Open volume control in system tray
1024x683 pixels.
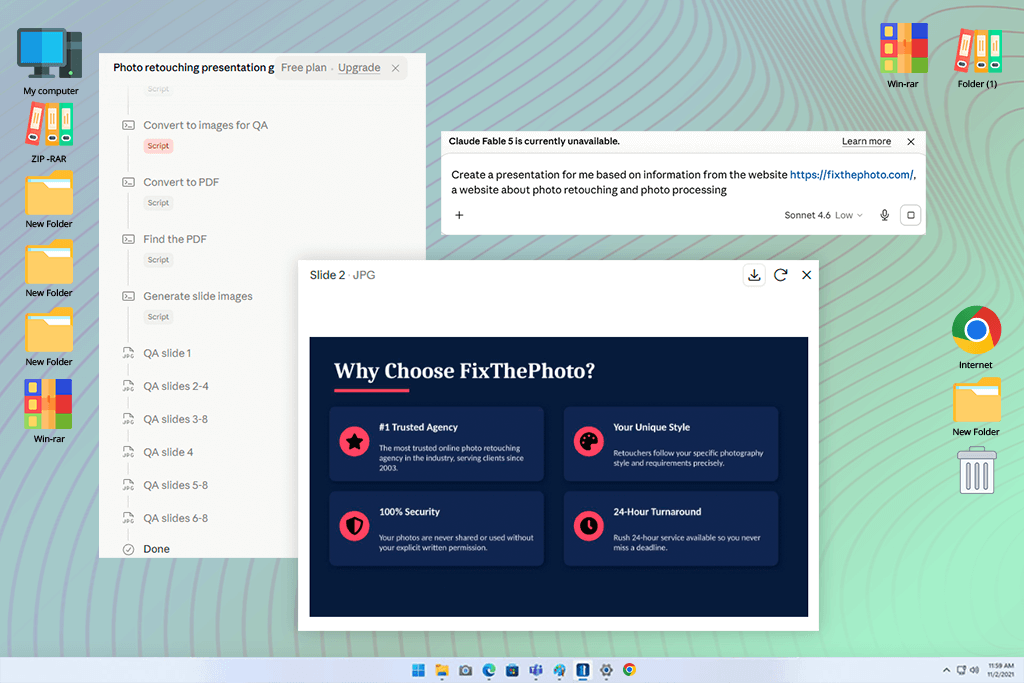pos(974,670)
